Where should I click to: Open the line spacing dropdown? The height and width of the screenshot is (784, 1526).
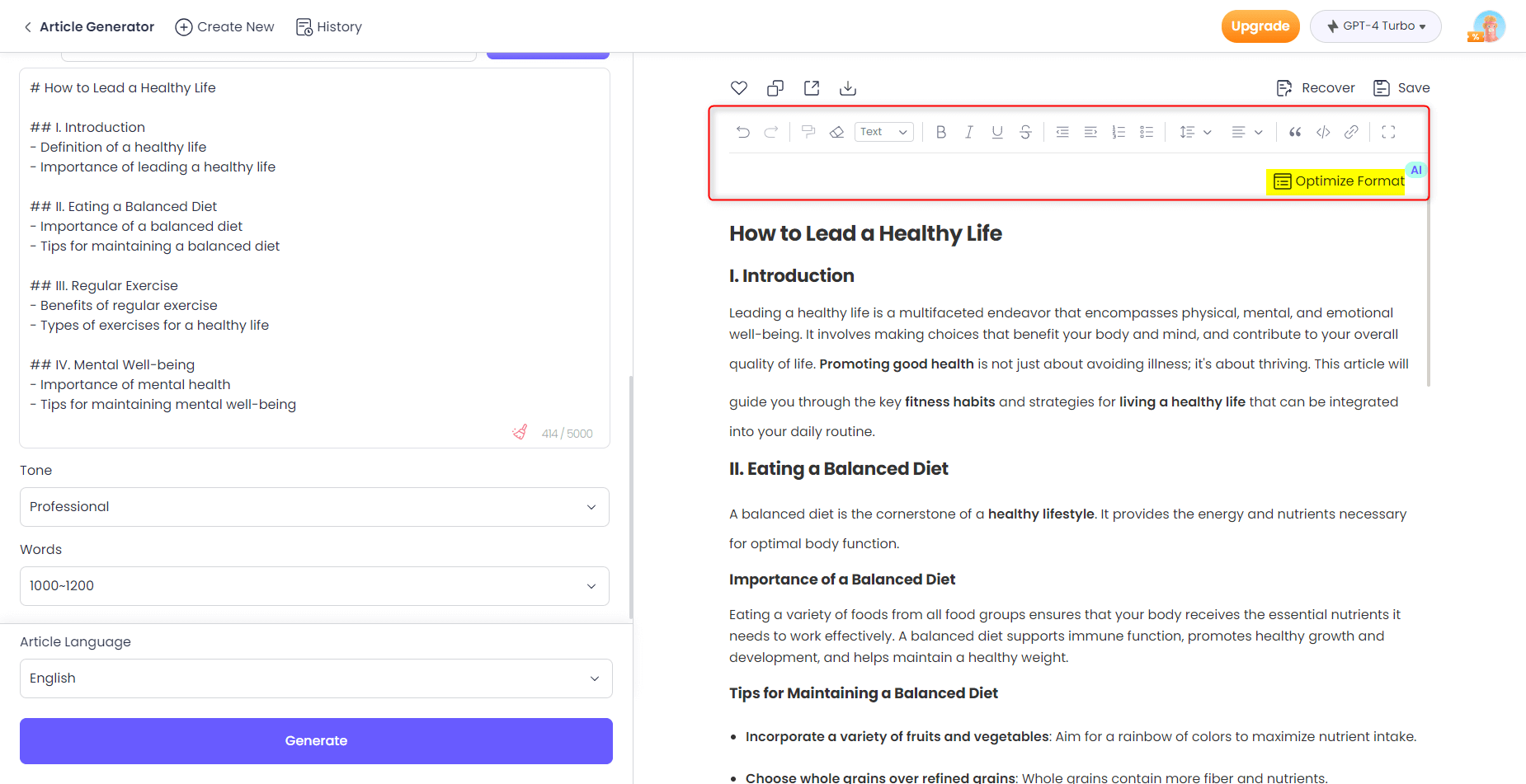pyautogui.click(x=1195, y=132)
